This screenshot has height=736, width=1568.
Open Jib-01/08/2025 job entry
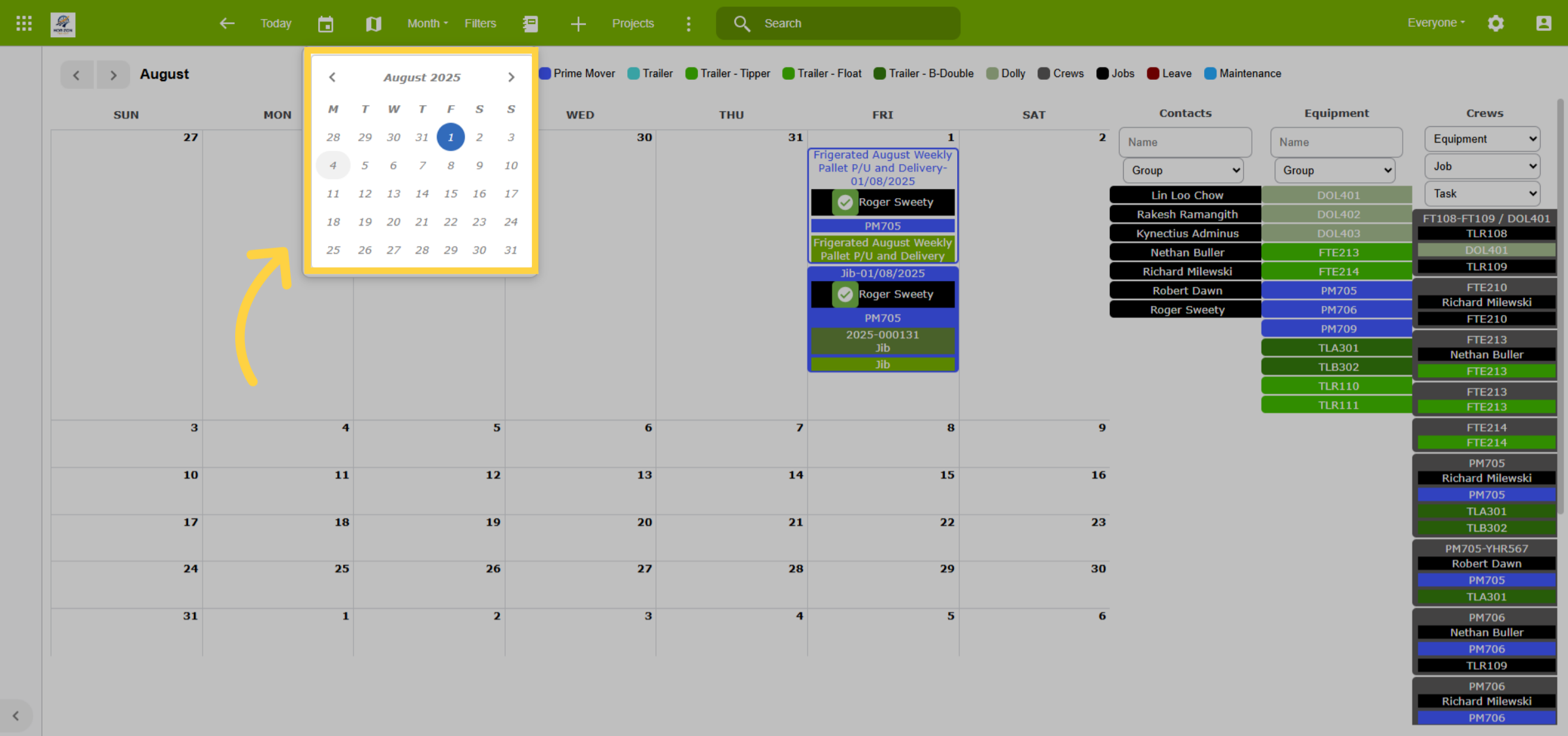883,273
